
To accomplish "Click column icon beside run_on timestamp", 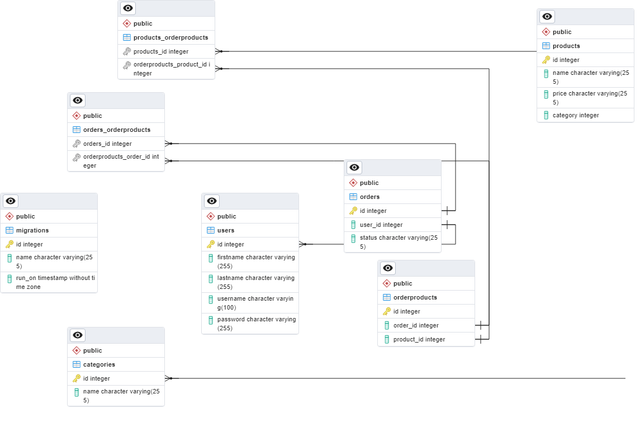I will pos(9,279).
